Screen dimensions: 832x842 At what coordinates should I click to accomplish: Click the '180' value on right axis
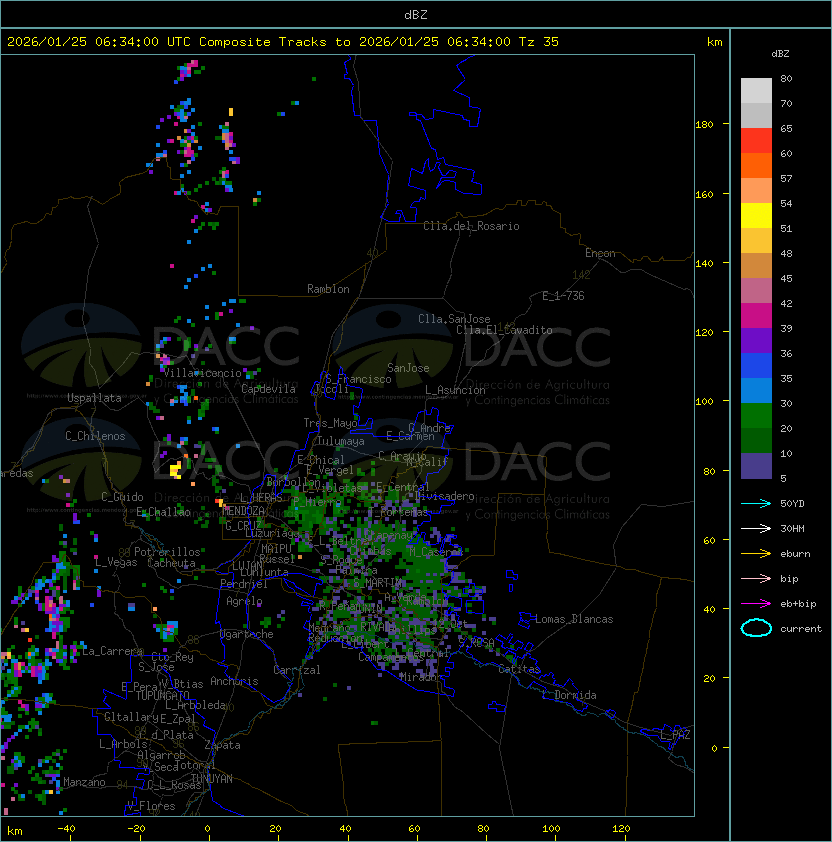point(704,125)
